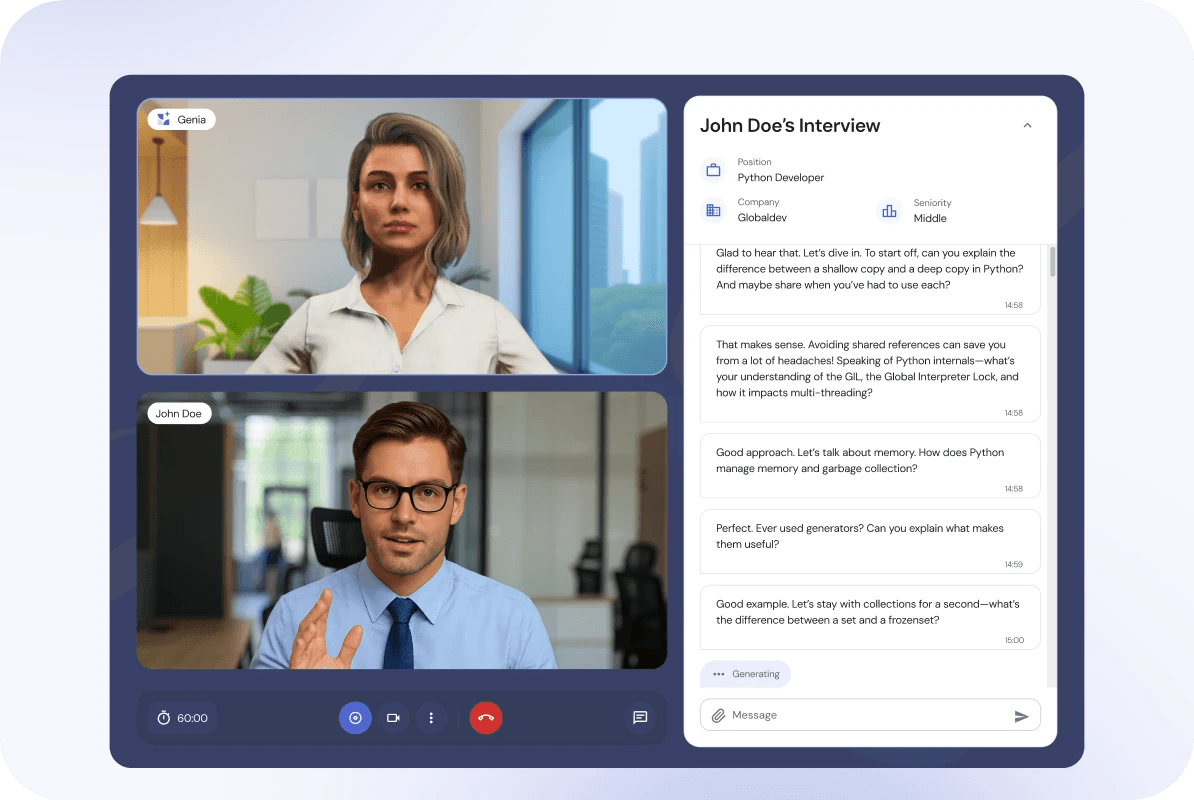
Task: Click the red end call button
Action: point(486,718)
